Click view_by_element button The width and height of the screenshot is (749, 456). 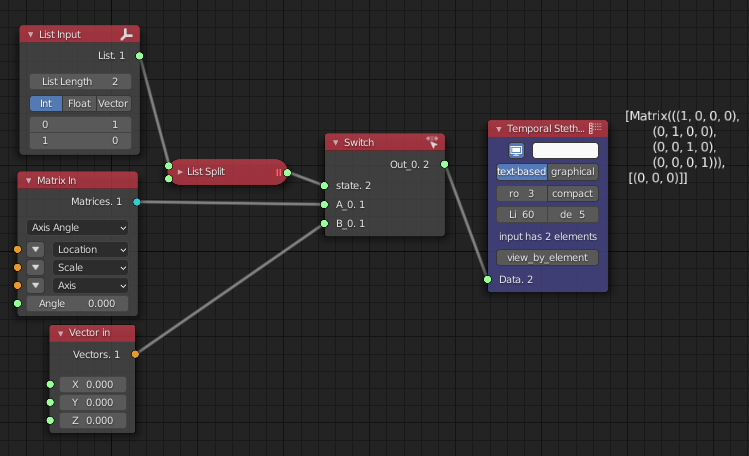547,258
